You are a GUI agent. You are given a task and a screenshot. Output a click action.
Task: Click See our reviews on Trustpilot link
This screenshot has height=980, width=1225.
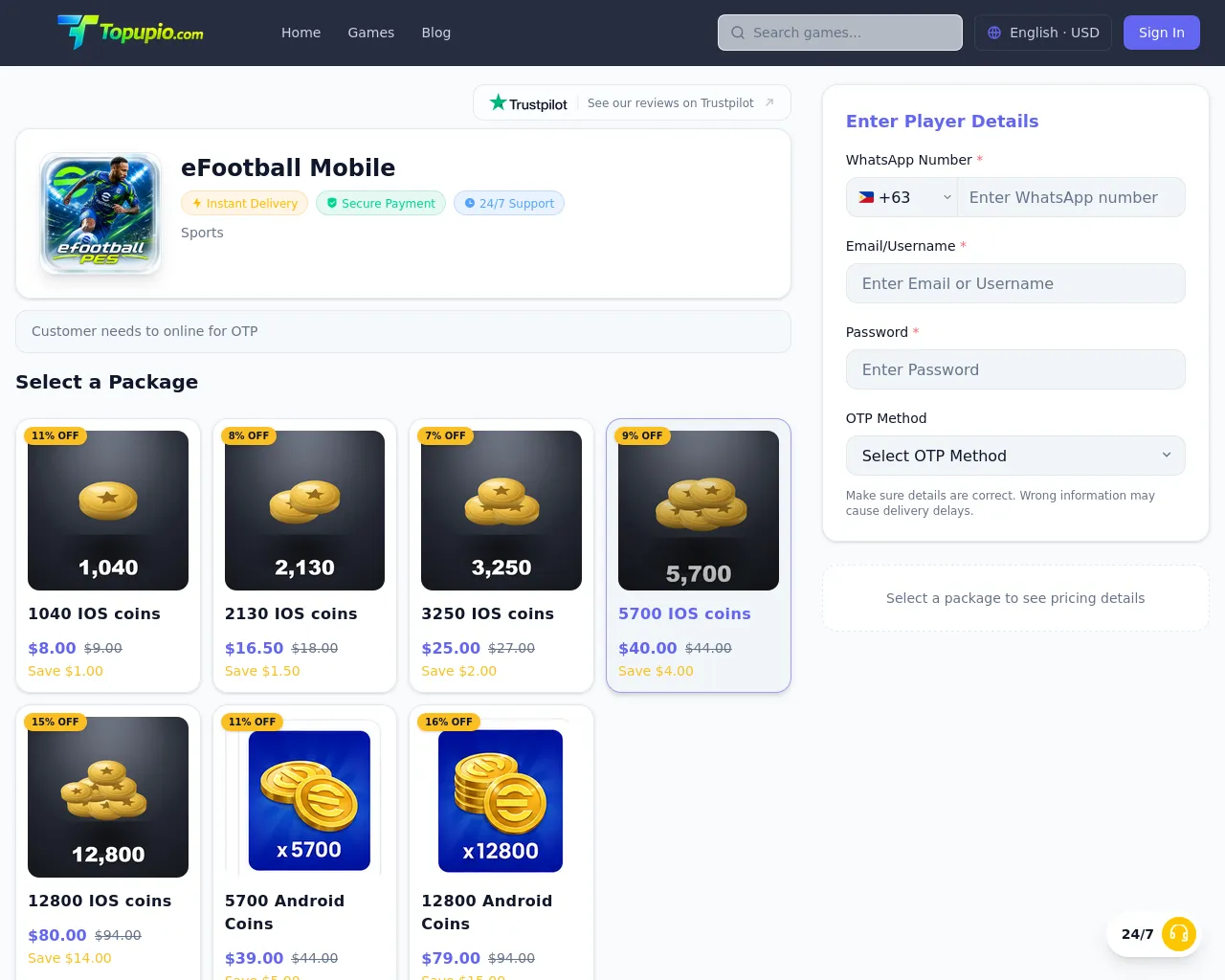(670, 102)
